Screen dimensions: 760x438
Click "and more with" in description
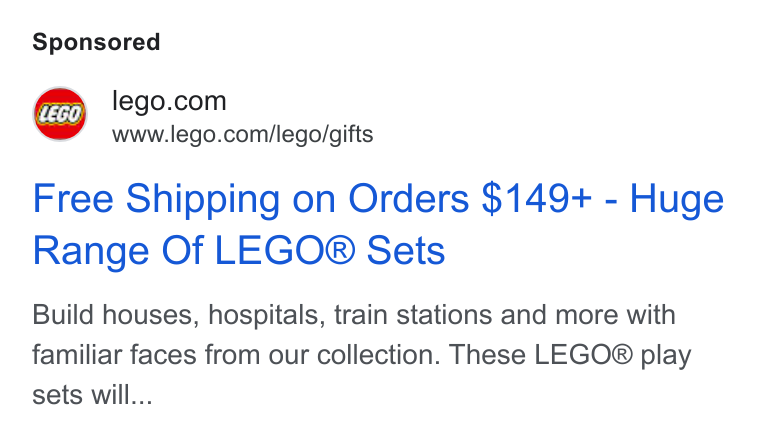tap(588, 315)
